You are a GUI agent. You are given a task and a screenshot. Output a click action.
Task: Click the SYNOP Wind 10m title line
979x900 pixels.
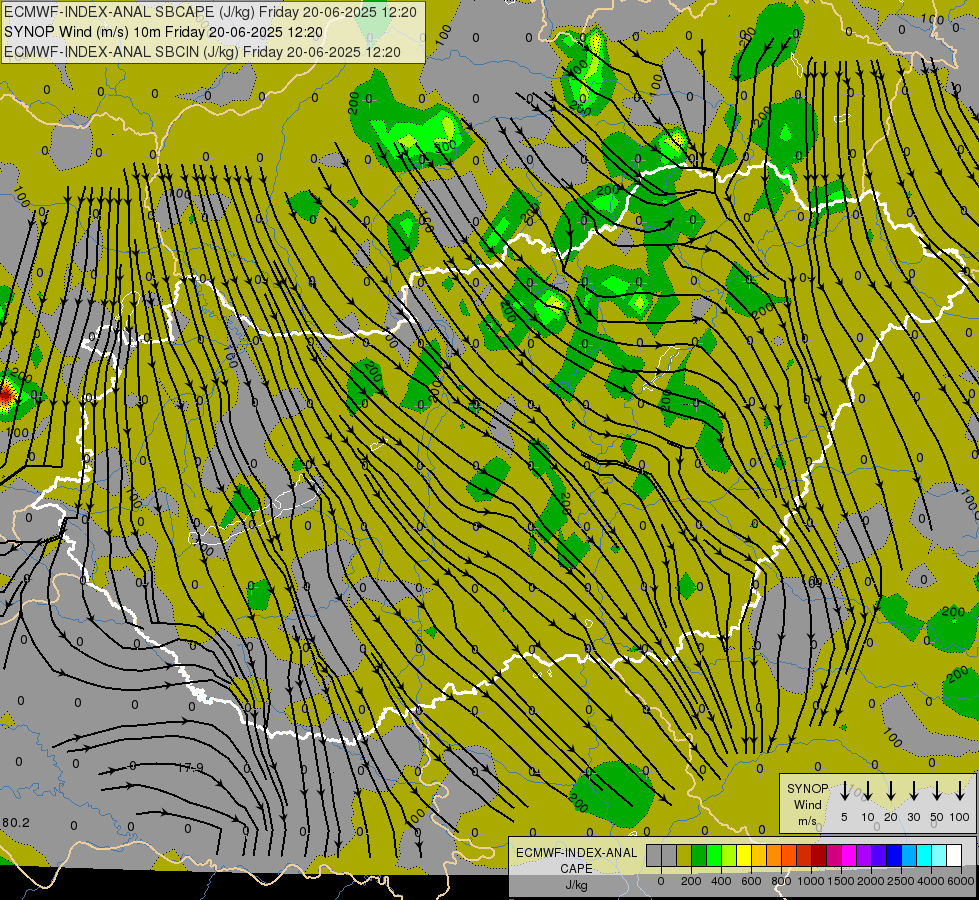pyautogui.click(x=164, y=32)
